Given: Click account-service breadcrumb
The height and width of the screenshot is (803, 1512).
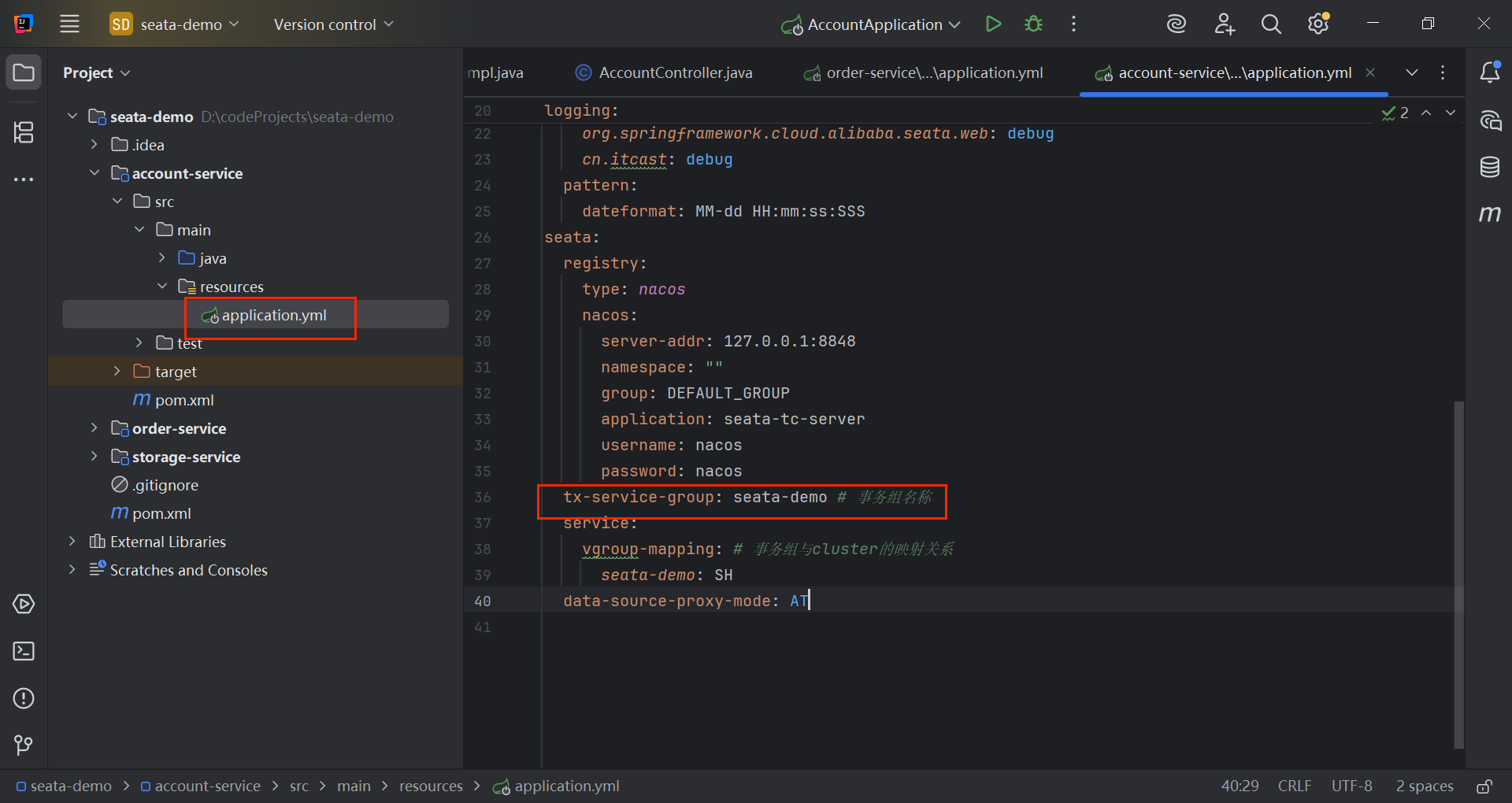Looking at the screenshot, I should [x=200, y=786].
